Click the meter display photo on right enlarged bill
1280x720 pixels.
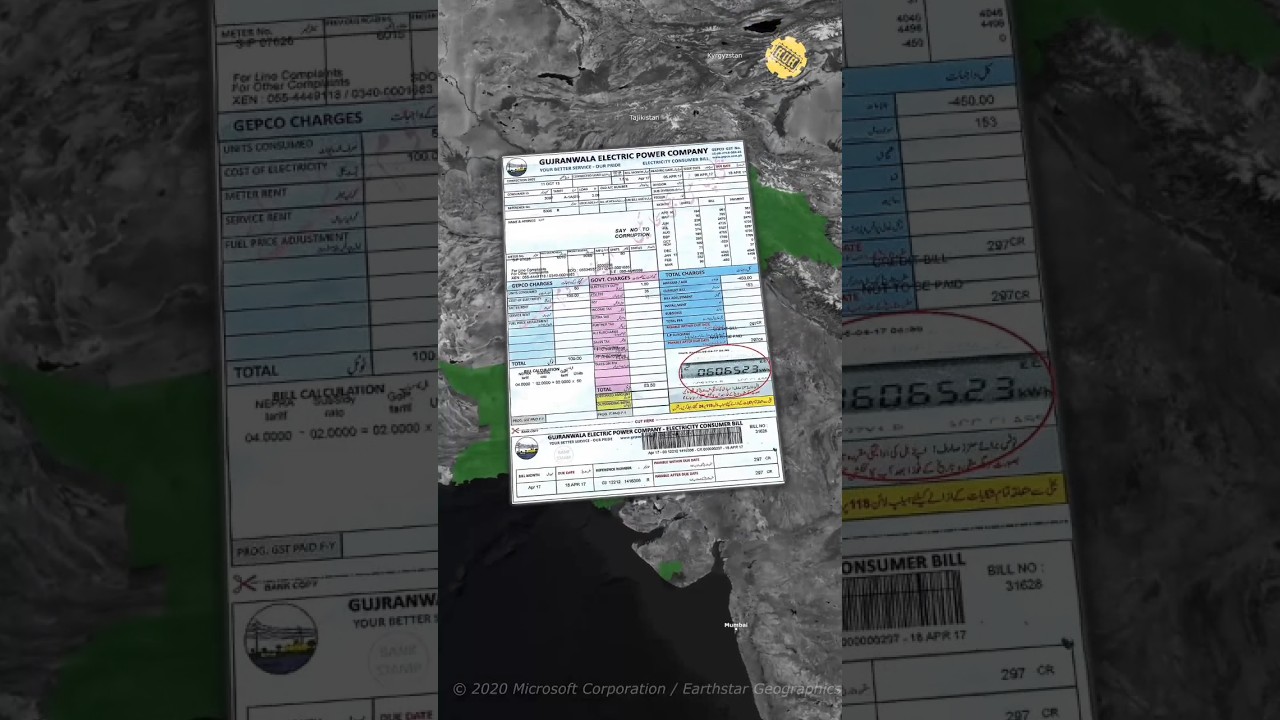pos(947,392)
